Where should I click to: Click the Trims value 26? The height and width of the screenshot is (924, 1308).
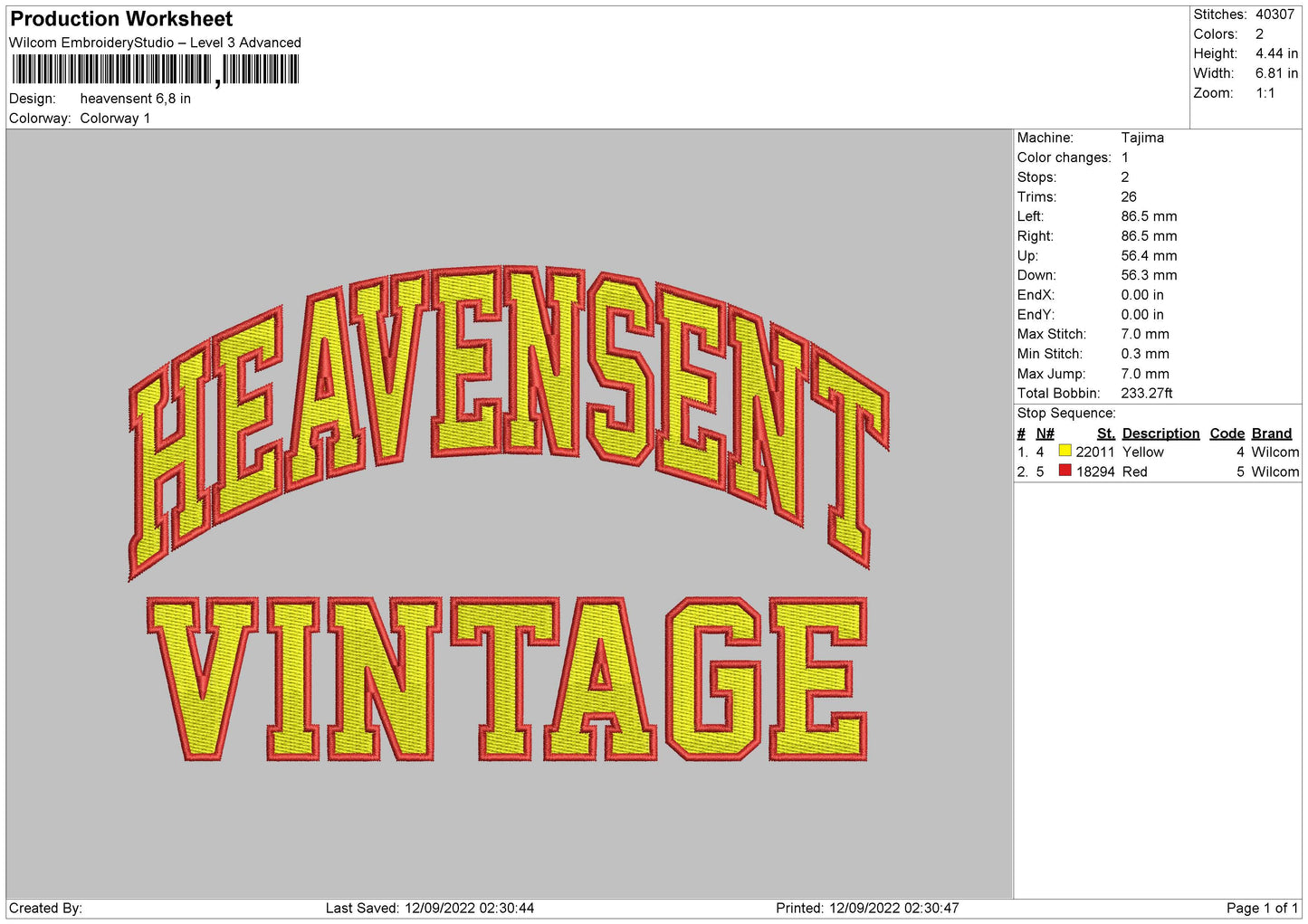click(1129, 196)
